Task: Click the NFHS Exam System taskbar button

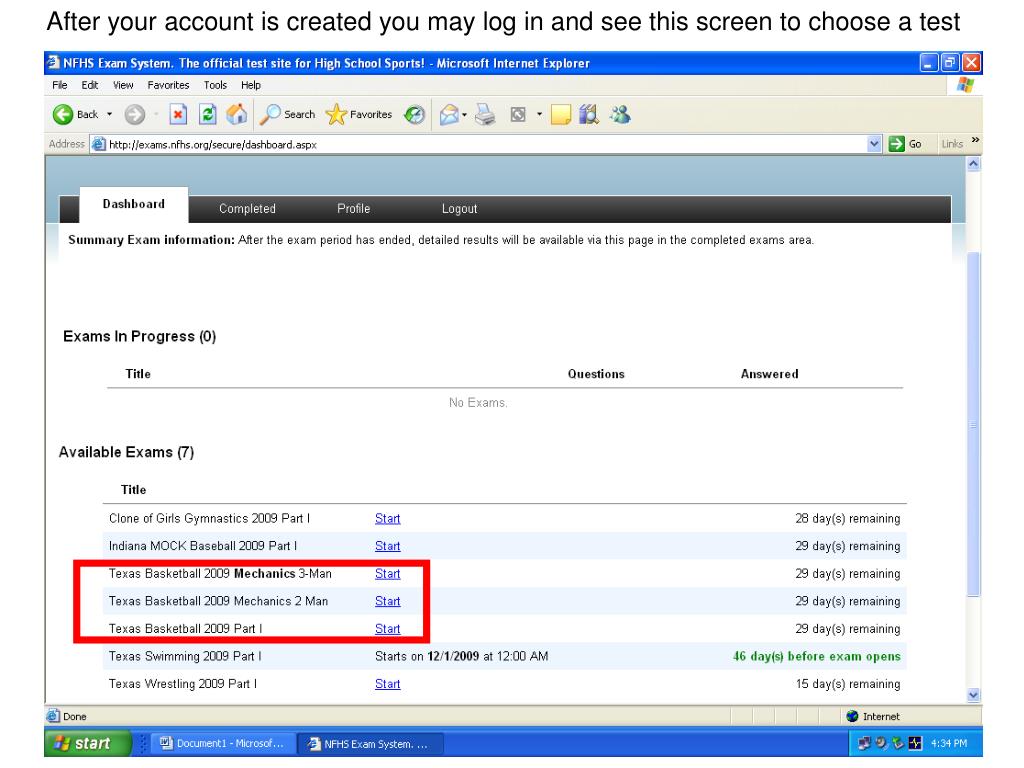Action: click(370, 744)
